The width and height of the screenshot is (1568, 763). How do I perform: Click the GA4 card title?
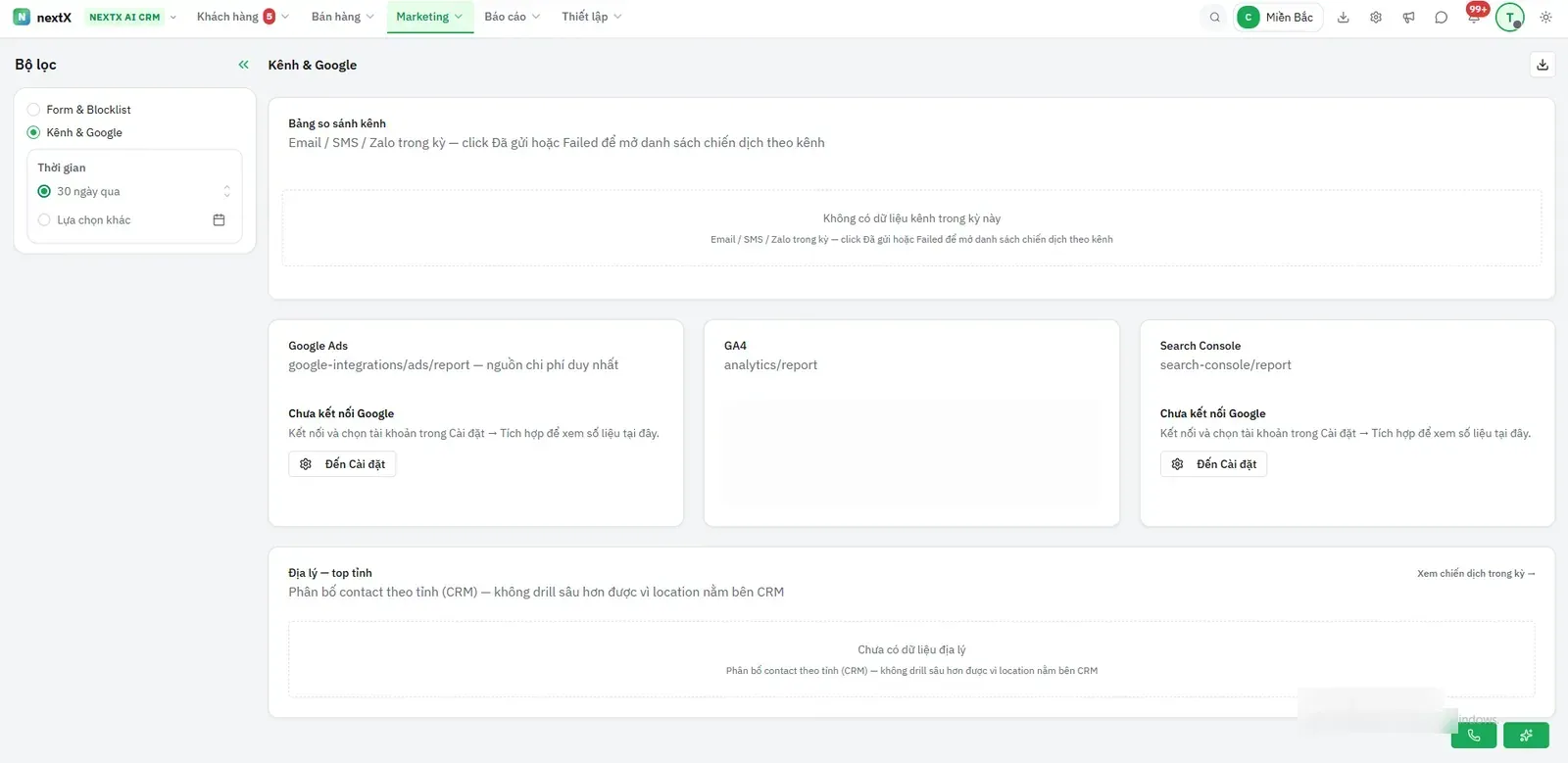point(735,346)
